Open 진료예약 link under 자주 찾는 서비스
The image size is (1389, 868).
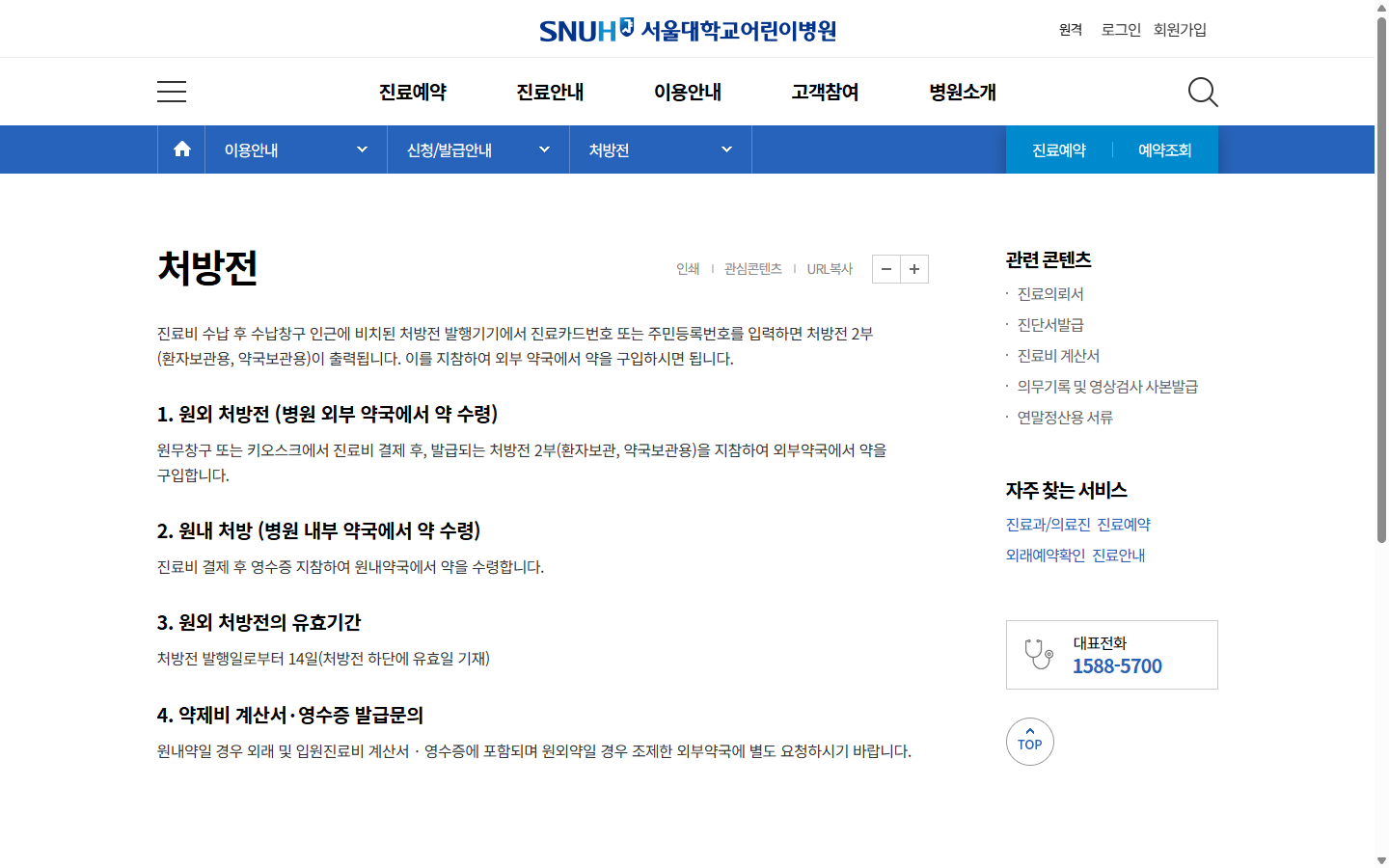[x=1124, y=525]
